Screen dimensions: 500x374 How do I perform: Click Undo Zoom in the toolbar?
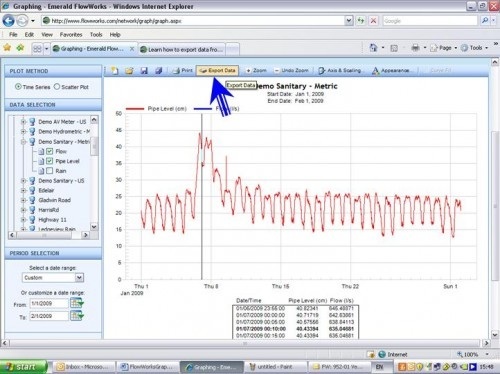click(291, 70)
